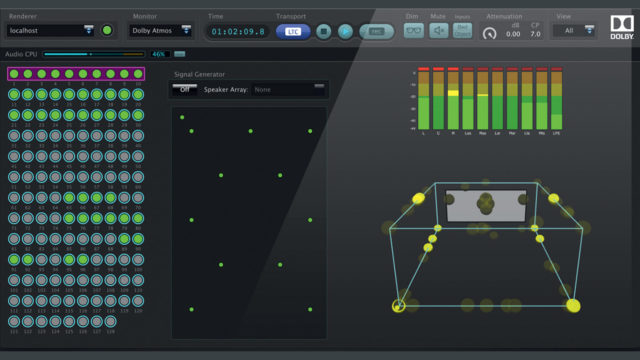Viewport: 640px width, 360px height.
Task: Click the small button beside the Audio CPU percentage
Action: click(180, 54)
